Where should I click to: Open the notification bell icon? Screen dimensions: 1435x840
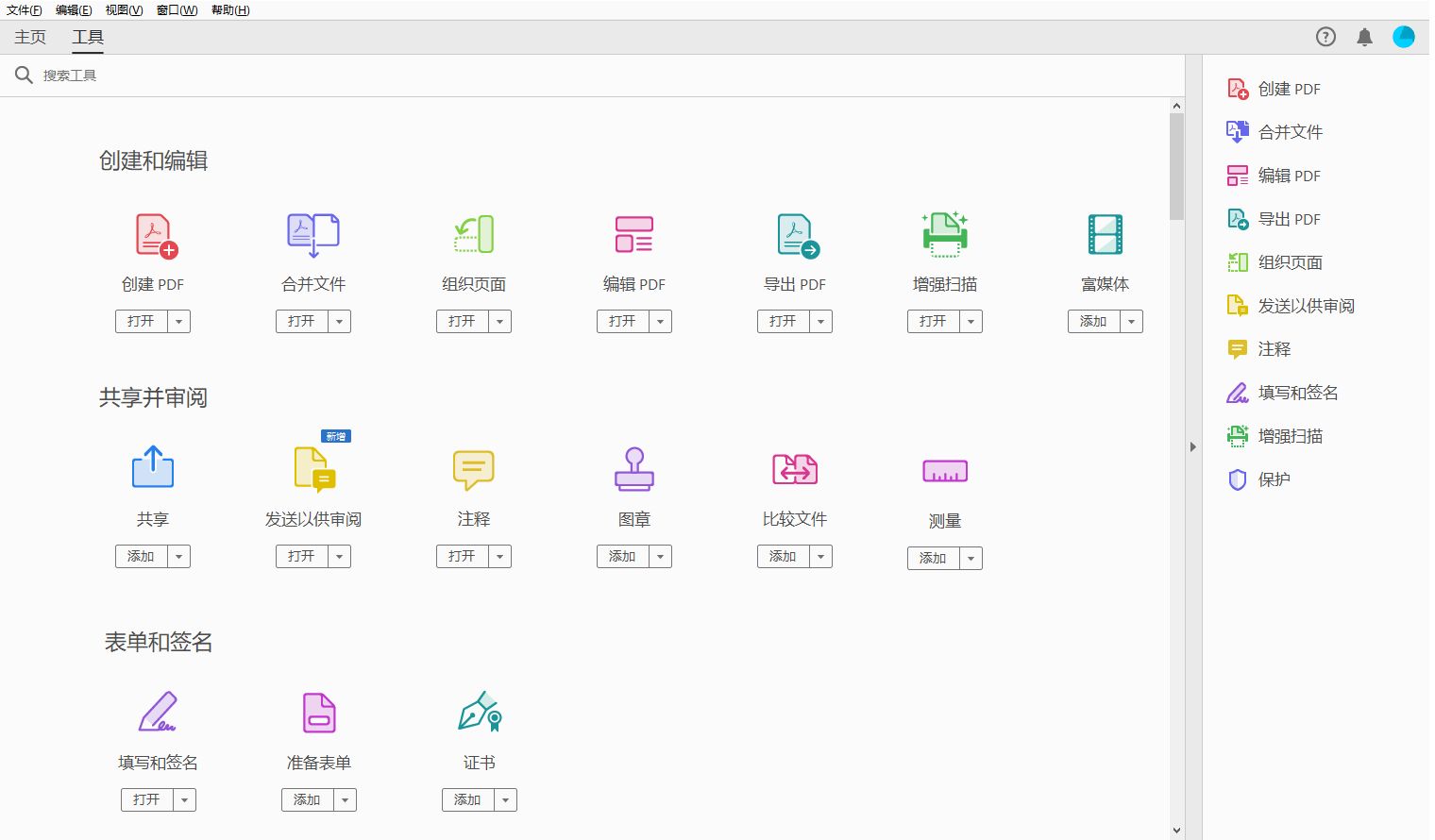tap(1363, 37)
